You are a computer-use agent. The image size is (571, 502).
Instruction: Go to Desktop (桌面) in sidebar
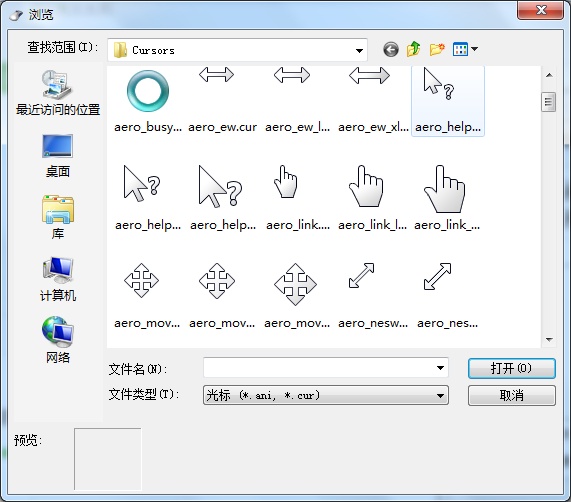pos(58,156)
